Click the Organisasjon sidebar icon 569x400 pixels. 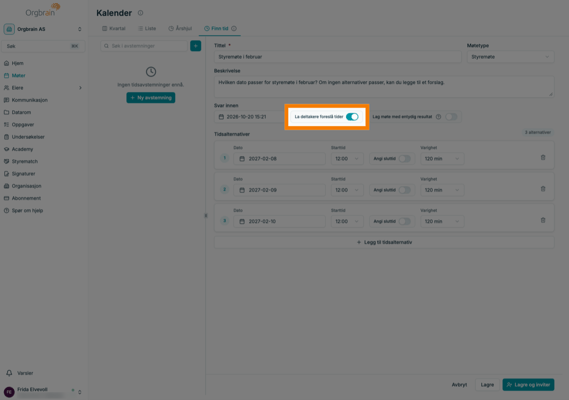pyautogui.click(x=7, y=186)
